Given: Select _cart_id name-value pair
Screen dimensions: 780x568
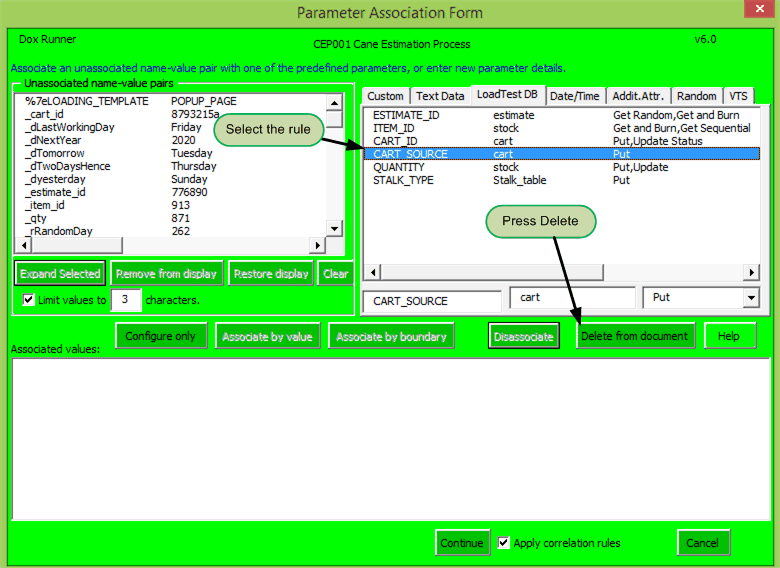Looking at the screenshot, I should click(172, 114).
